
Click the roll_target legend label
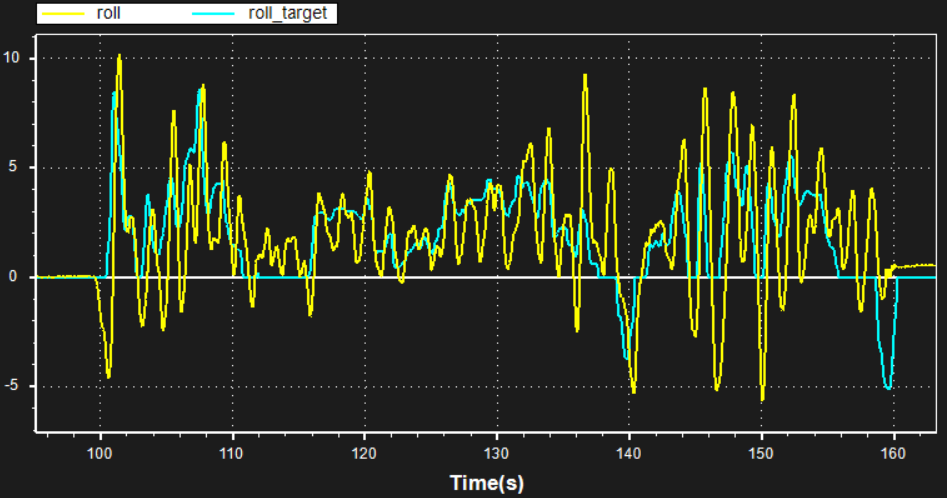point(287,13)
